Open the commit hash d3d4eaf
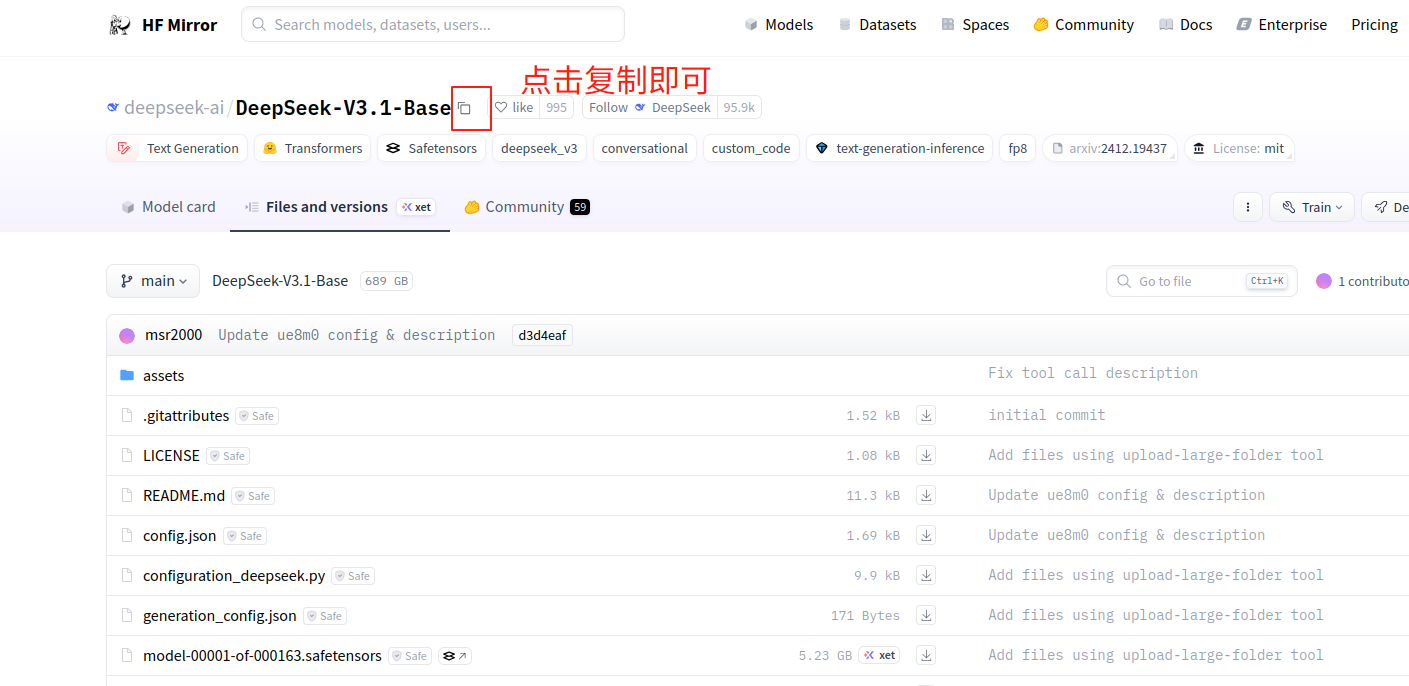The height and width of the screenshot is (686, 1409). pyautogui.click(x=542, y=335)
